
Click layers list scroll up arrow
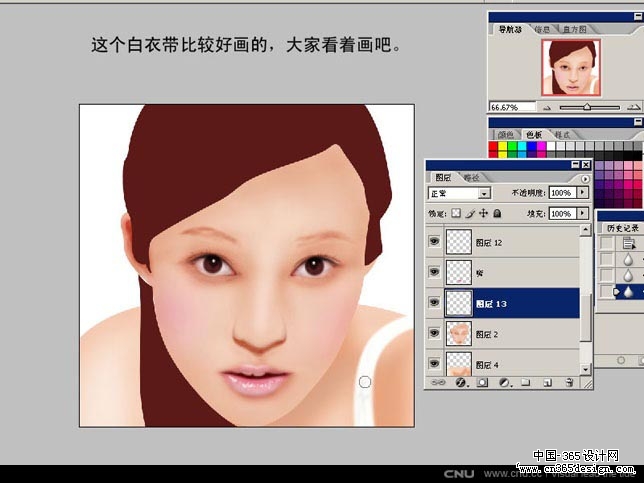[x=585, y=230]
